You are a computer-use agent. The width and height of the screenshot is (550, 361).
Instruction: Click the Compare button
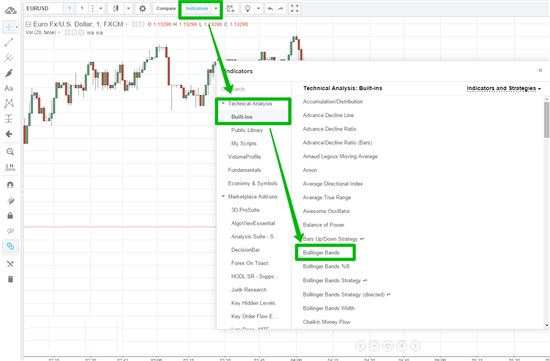[166, 8]
